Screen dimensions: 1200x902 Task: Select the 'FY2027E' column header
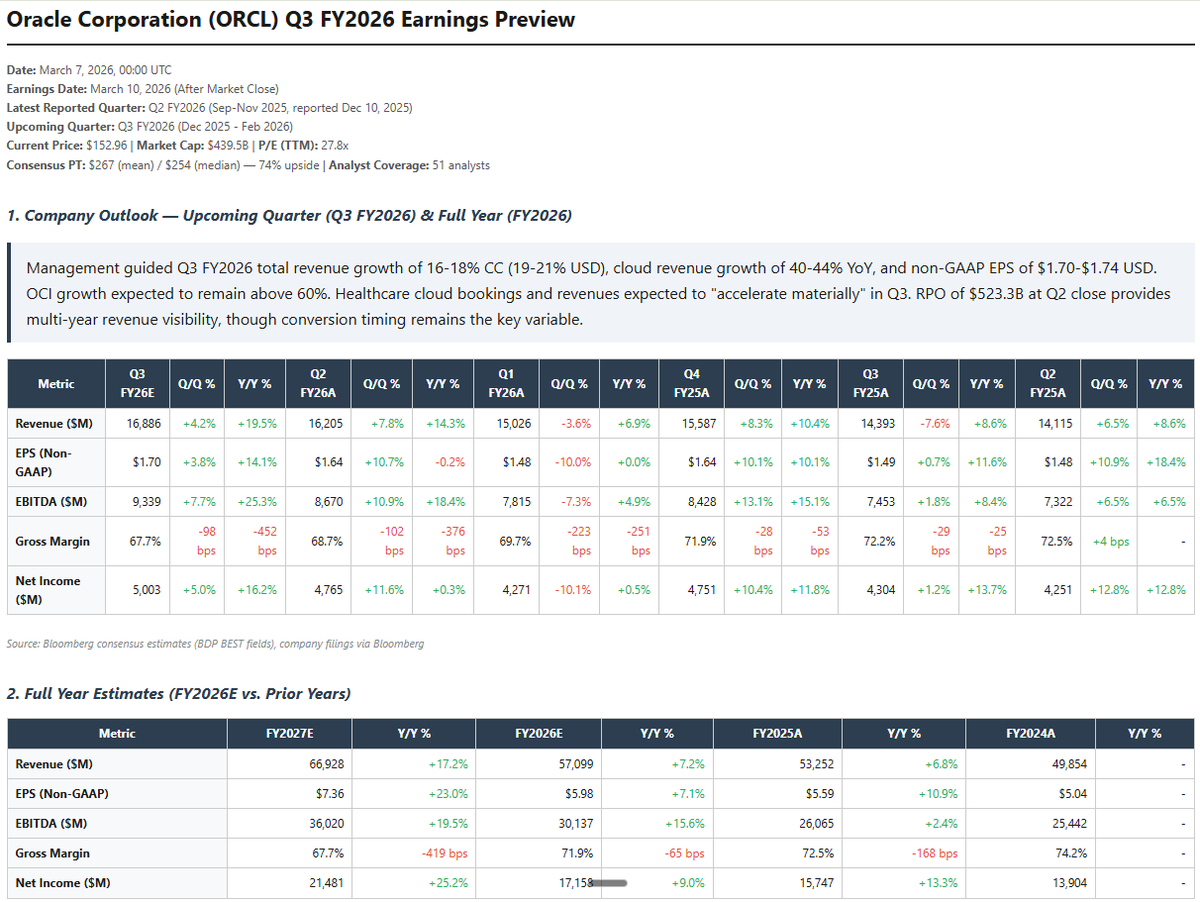tap(290, 733)
